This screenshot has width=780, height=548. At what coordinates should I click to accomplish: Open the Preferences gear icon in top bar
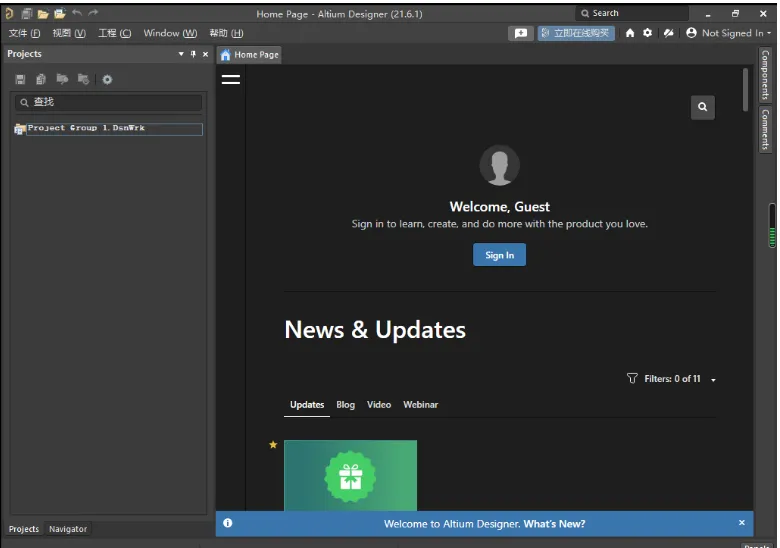[x=647, y=33]
